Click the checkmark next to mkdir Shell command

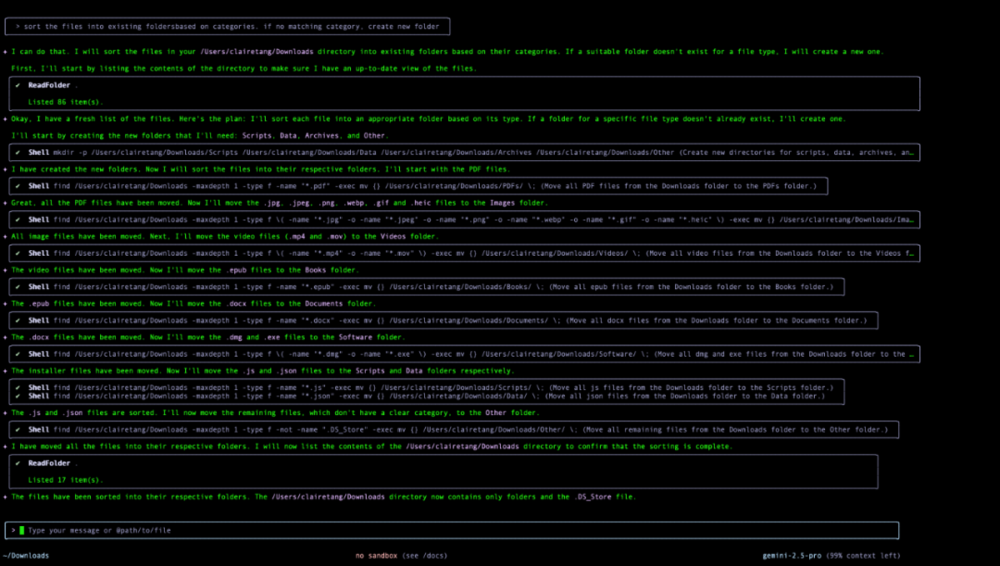point(18,153)
